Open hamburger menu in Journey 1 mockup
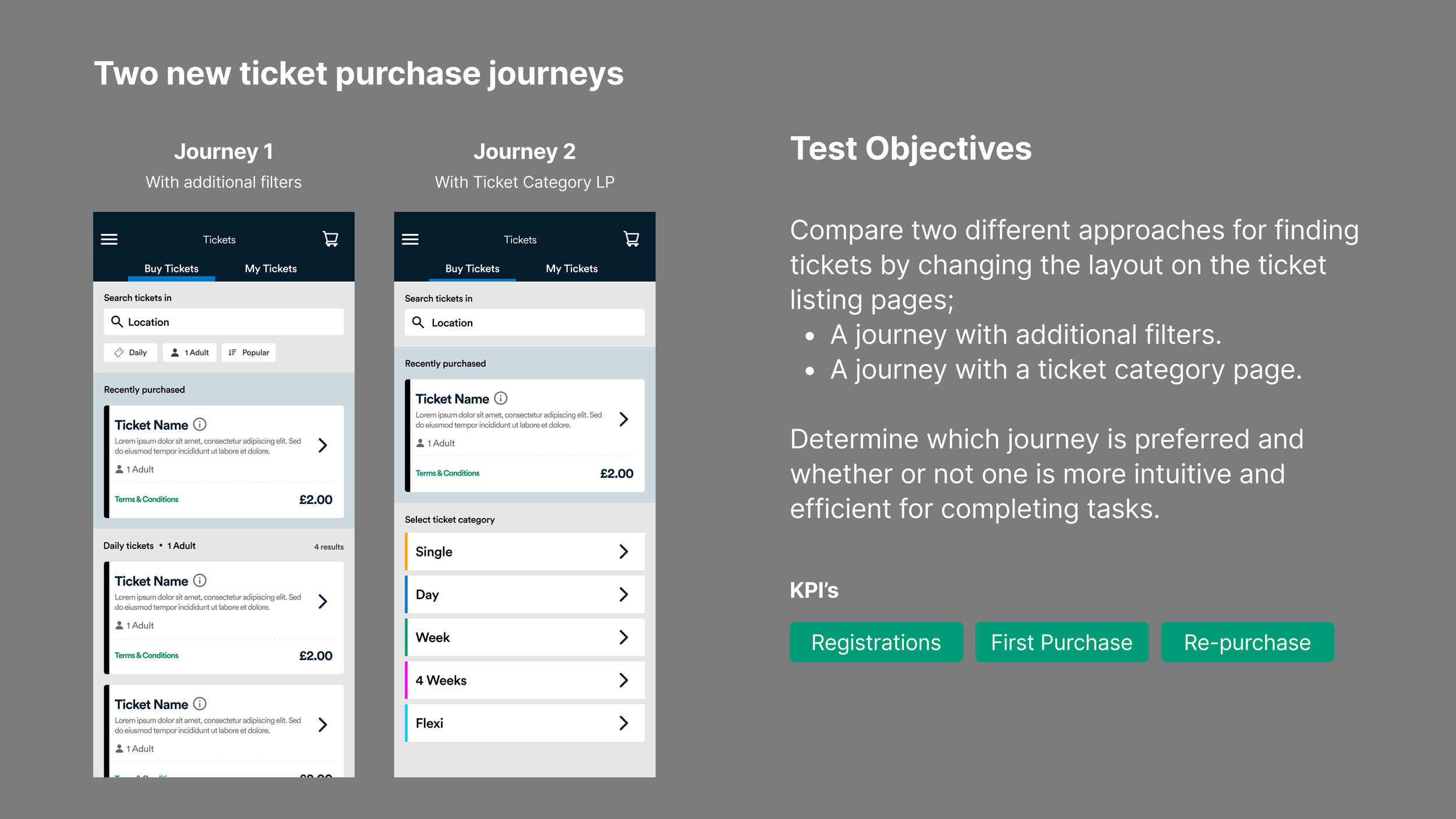The width and height of the screenshot is (1456, 819). (109, 239)
